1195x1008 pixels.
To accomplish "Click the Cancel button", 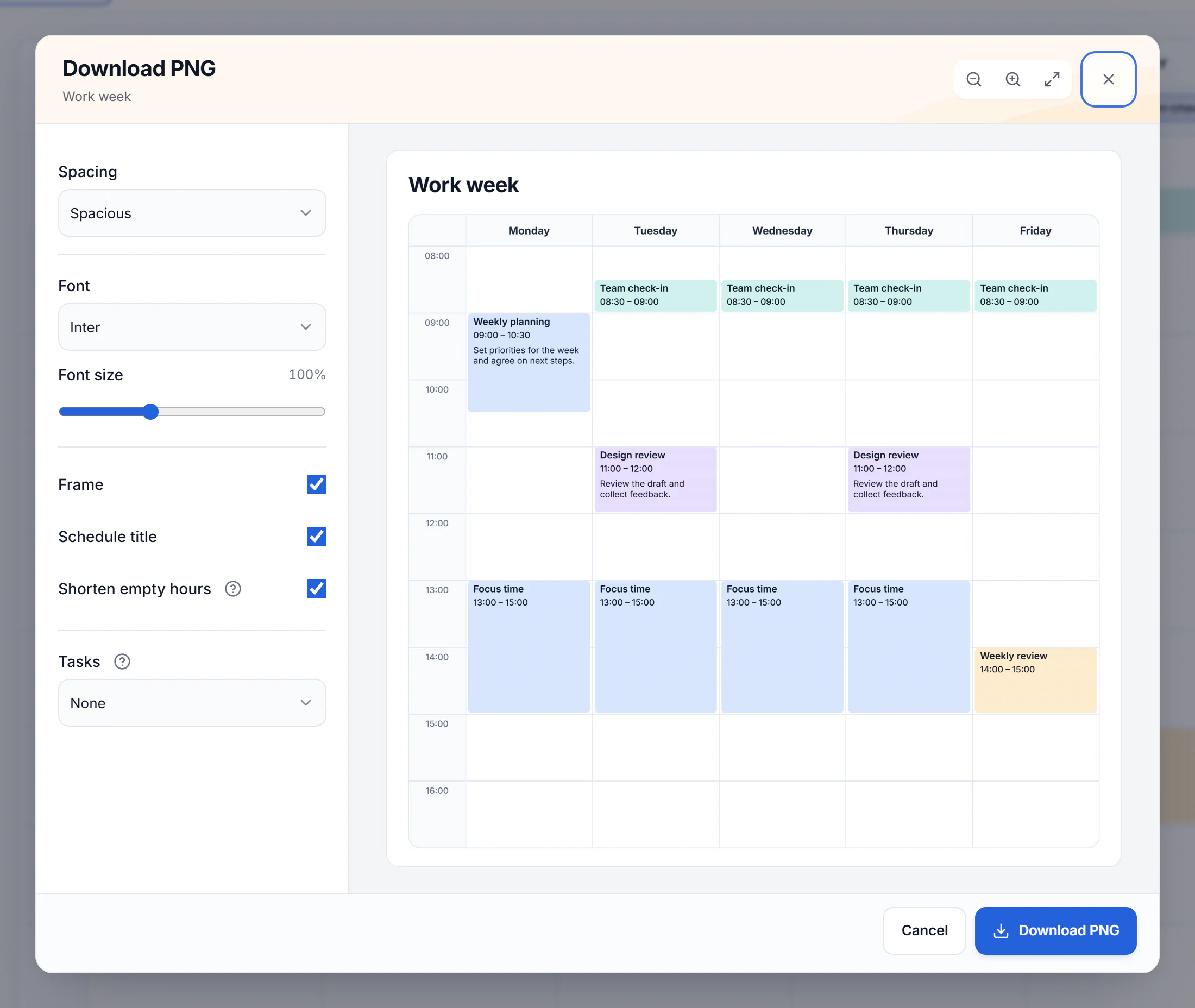I will click(x=924, y=930).
